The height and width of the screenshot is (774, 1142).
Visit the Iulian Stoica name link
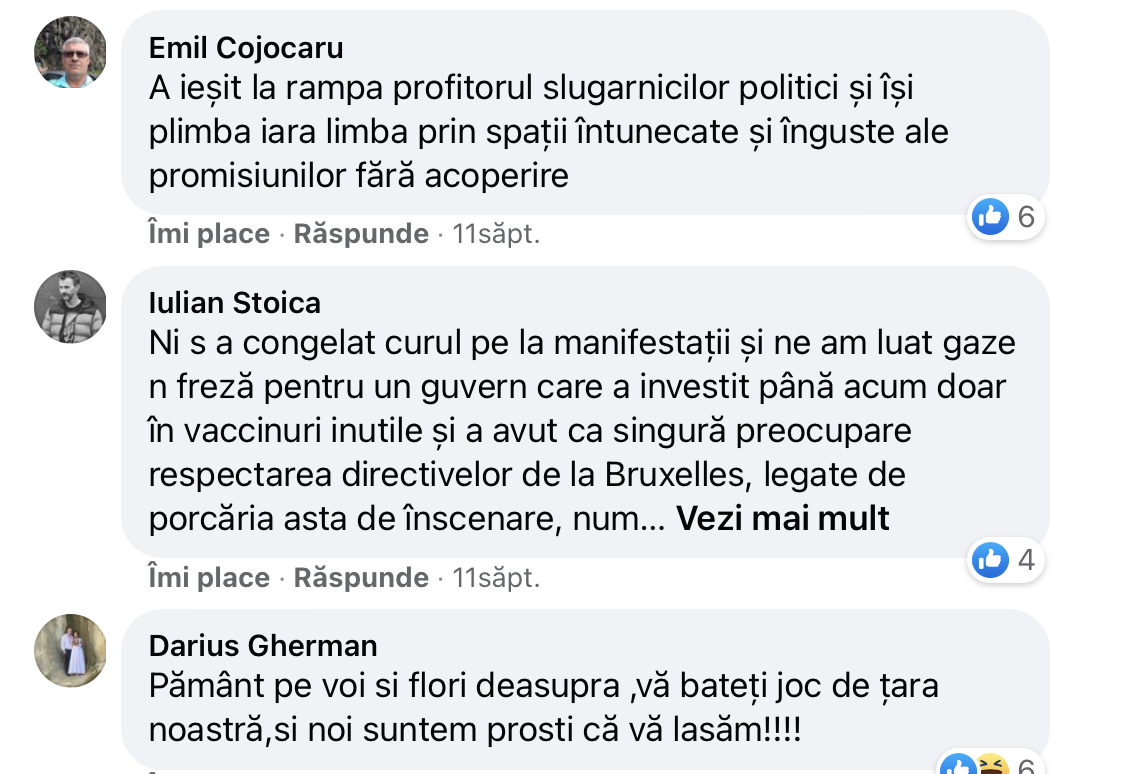pyautogui.click(x=235, y=302)
